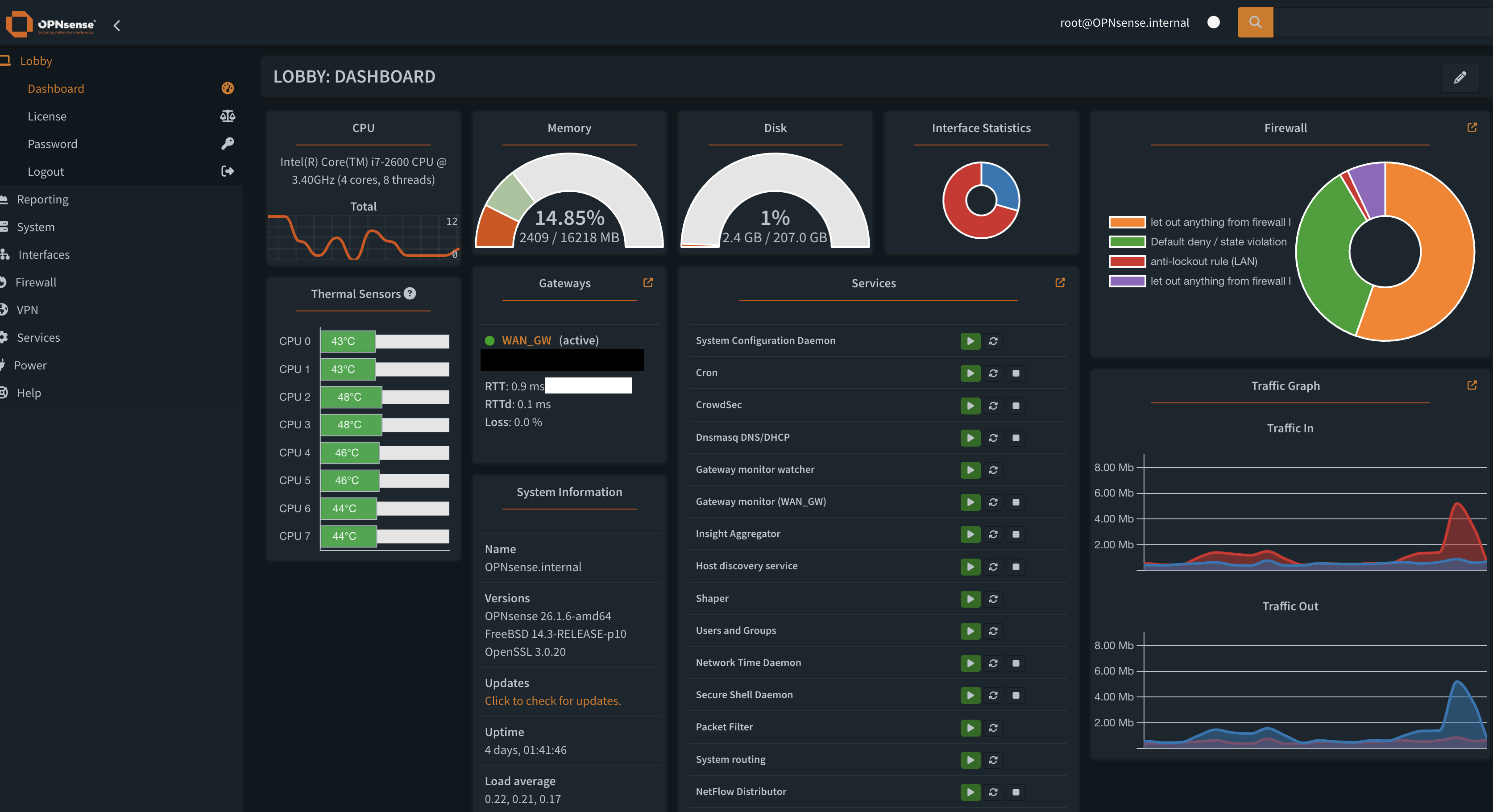Screen dimensions: 1493x812
Task: Restart the Insight Aggregator service
Action: (993, 534)
